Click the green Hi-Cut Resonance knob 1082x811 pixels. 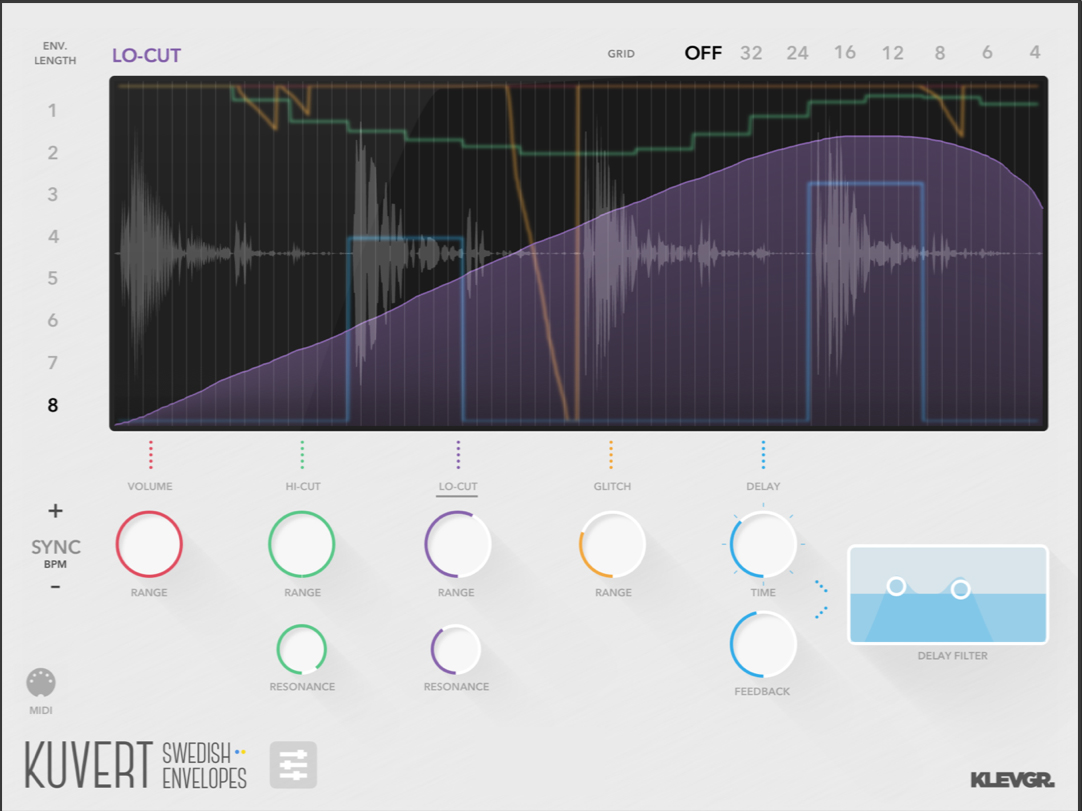(x=302, y=649)
